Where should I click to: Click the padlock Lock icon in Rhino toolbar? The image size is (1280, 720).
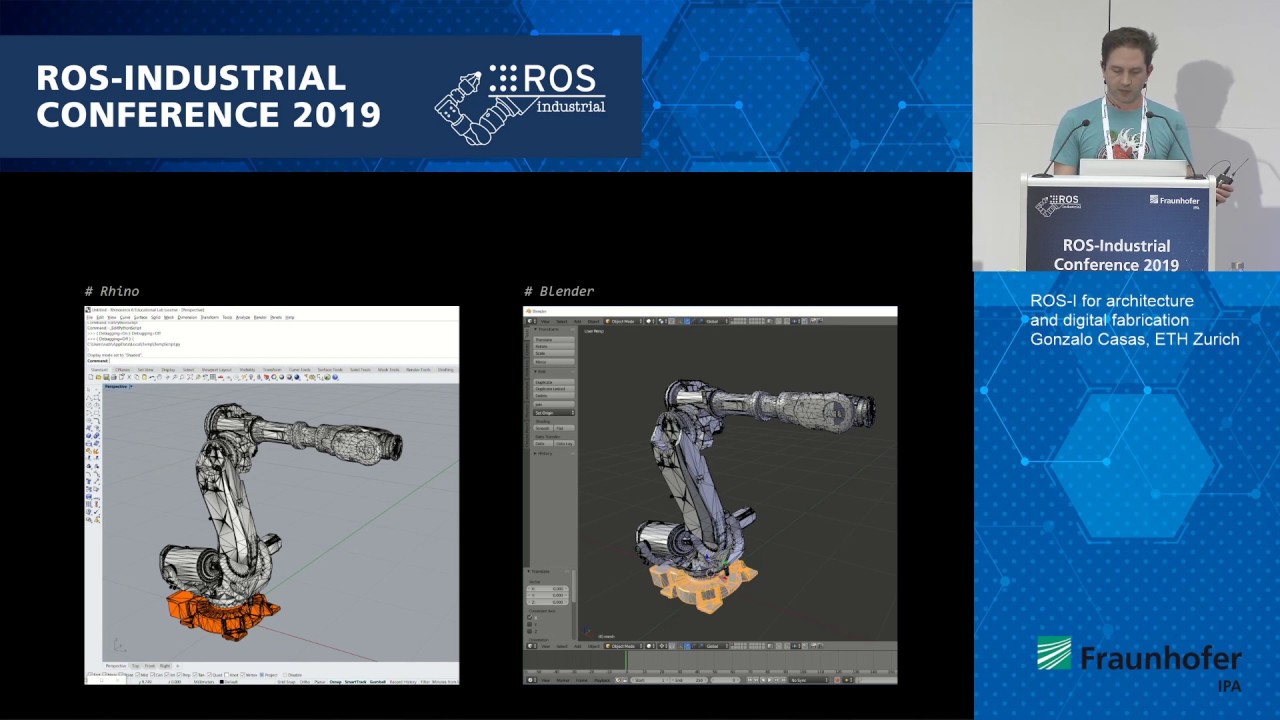pyautogui.click(x=259, y=377)
